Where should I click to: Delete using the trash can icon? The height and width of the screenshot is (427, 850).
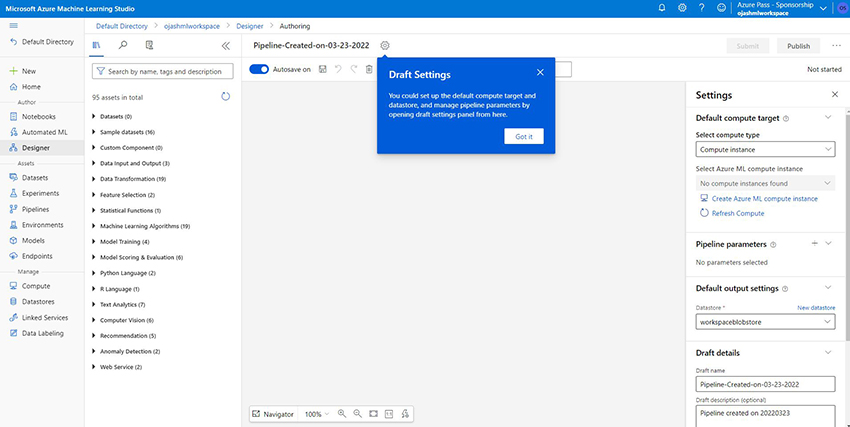[369, 70]
